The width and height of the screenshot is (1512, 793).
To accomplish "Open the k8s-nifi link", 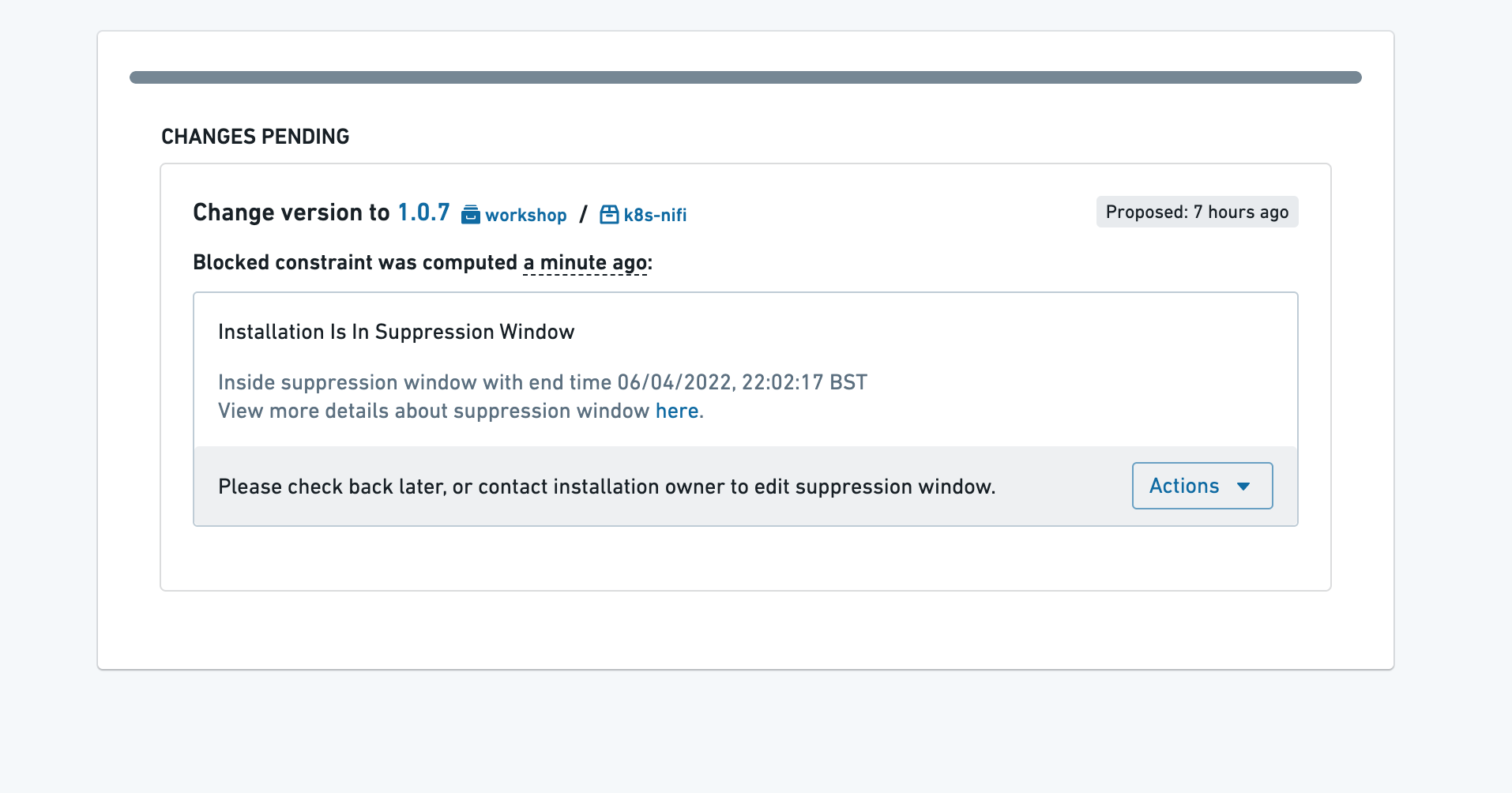I will [x=655, y=215].
